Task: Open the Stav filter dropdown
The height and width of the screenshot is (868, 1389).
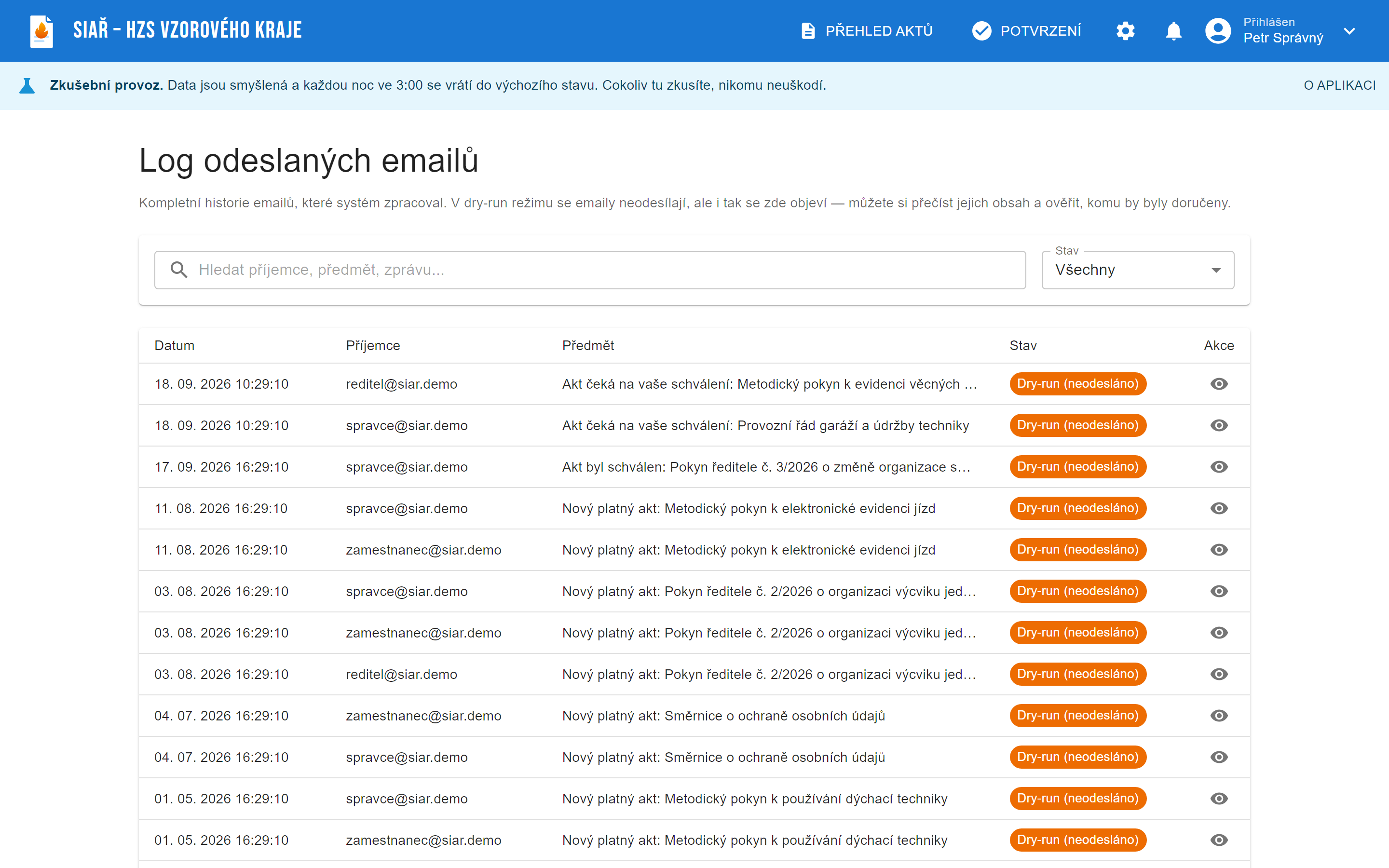Action: tap(1138, 270)
